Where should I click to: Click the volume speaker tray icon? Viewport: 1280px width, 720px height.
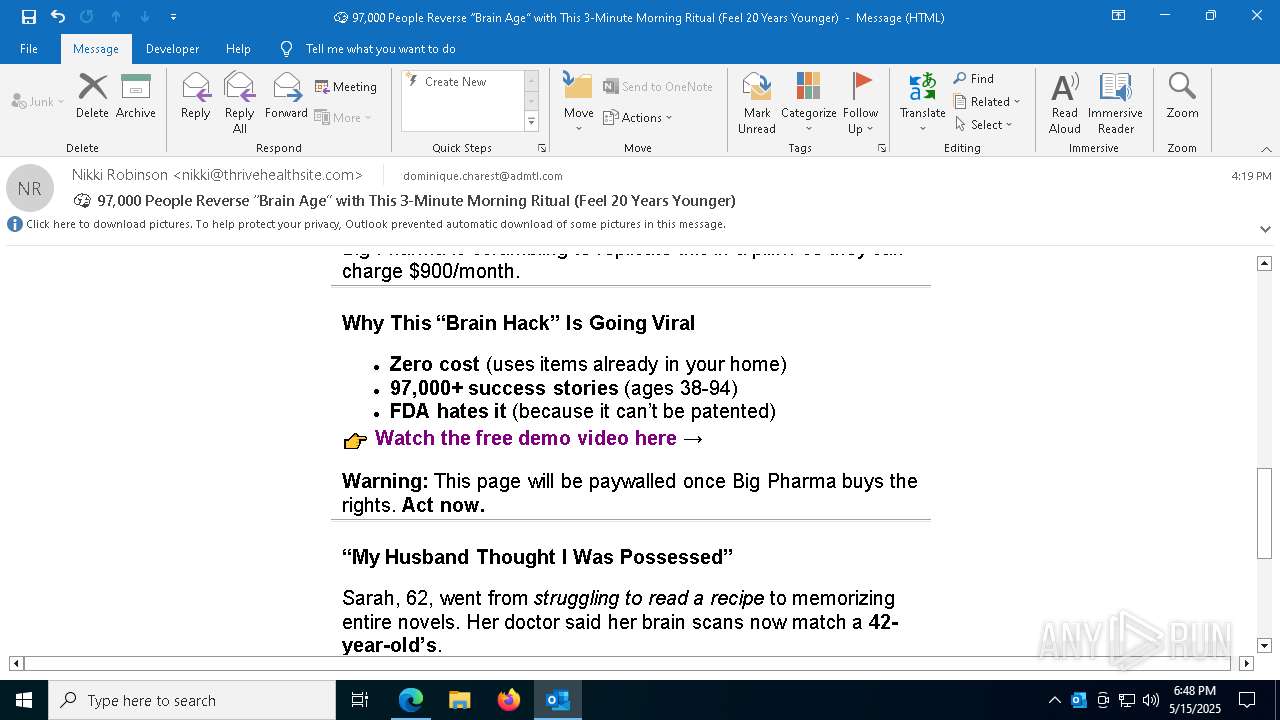[1151, 700]
